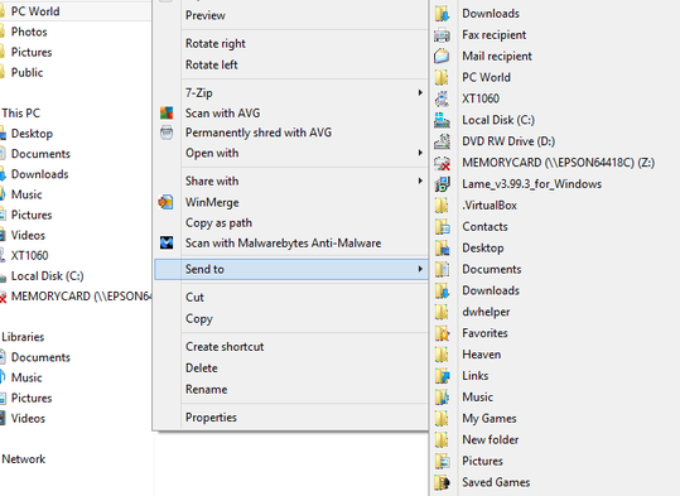The image size is (680, 496).
Task: Open Desktop under This PC
Action: pos(32,134)
